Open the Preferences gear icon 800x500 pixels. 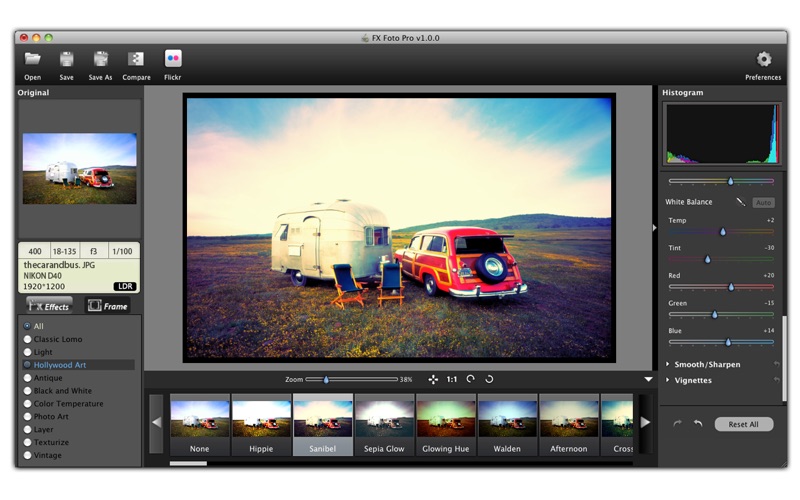pos(763,59)
